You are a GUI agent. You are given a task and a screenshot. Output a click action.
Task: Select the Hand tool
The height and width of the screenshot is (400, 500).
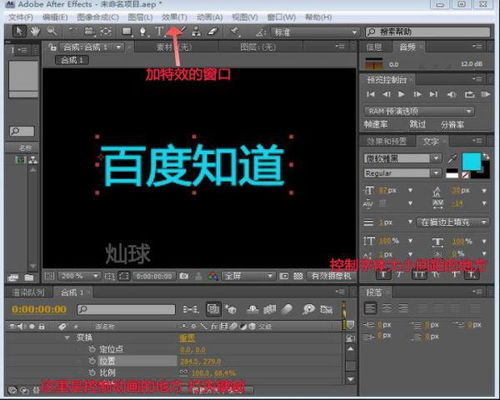(x=35, y=31)
